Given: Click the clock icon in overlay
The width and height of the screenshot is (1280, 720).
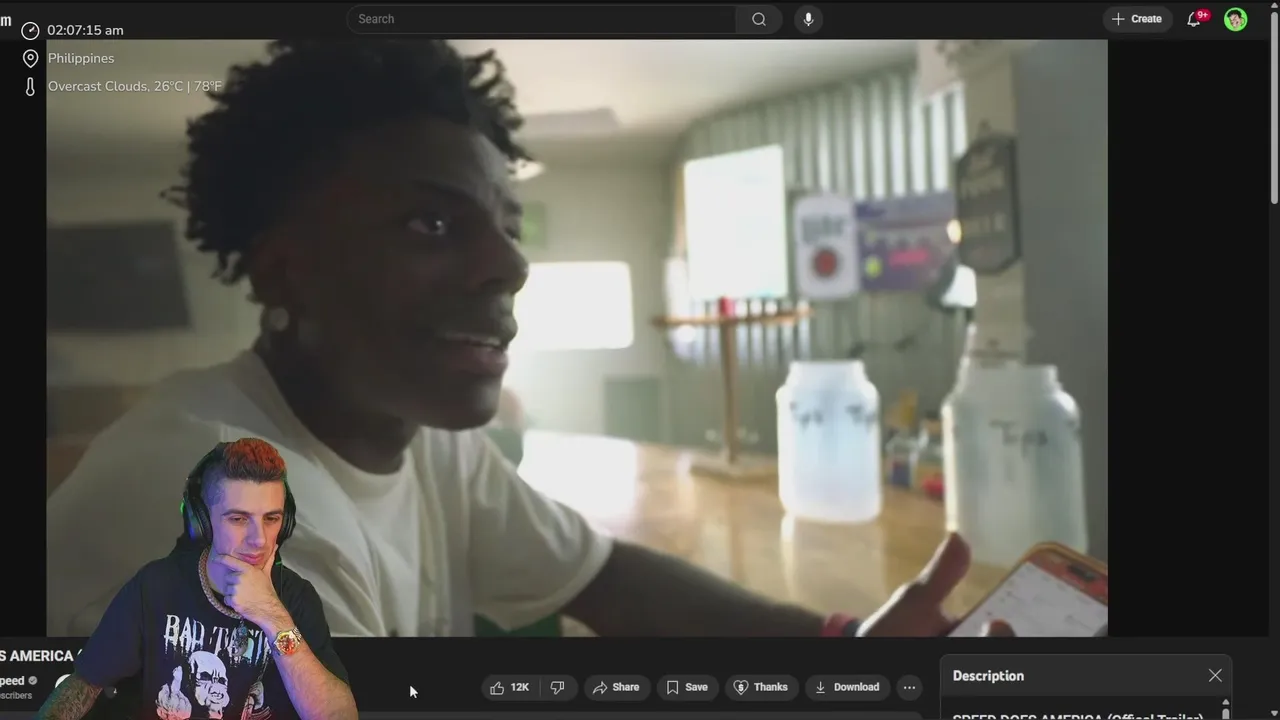Looking at the screenshot, I should coord(30,30).
